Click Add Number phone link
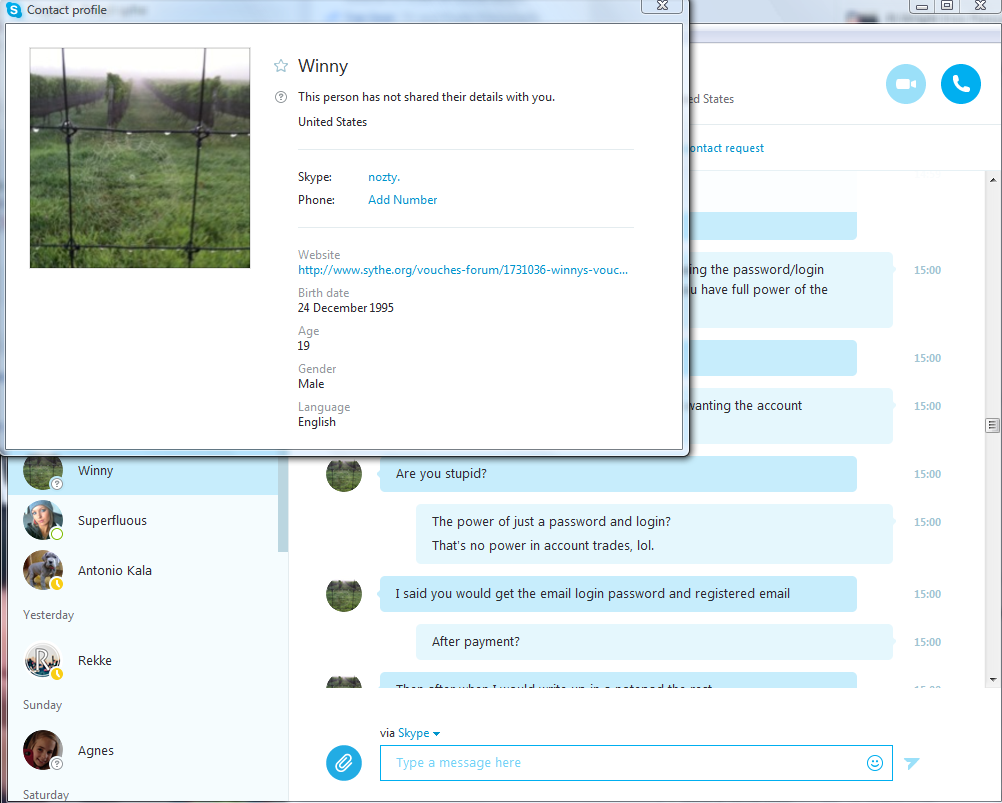 click(403, 200)
